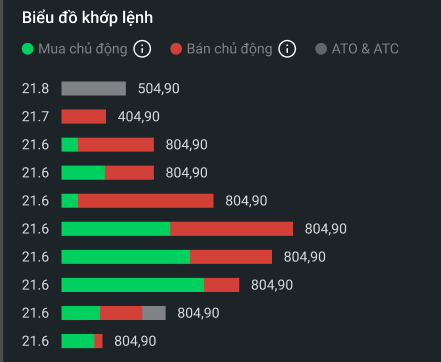Toggle the Mua chủ động legend label
The width and height of the screenshot is (441, 362).
[83, 49]
